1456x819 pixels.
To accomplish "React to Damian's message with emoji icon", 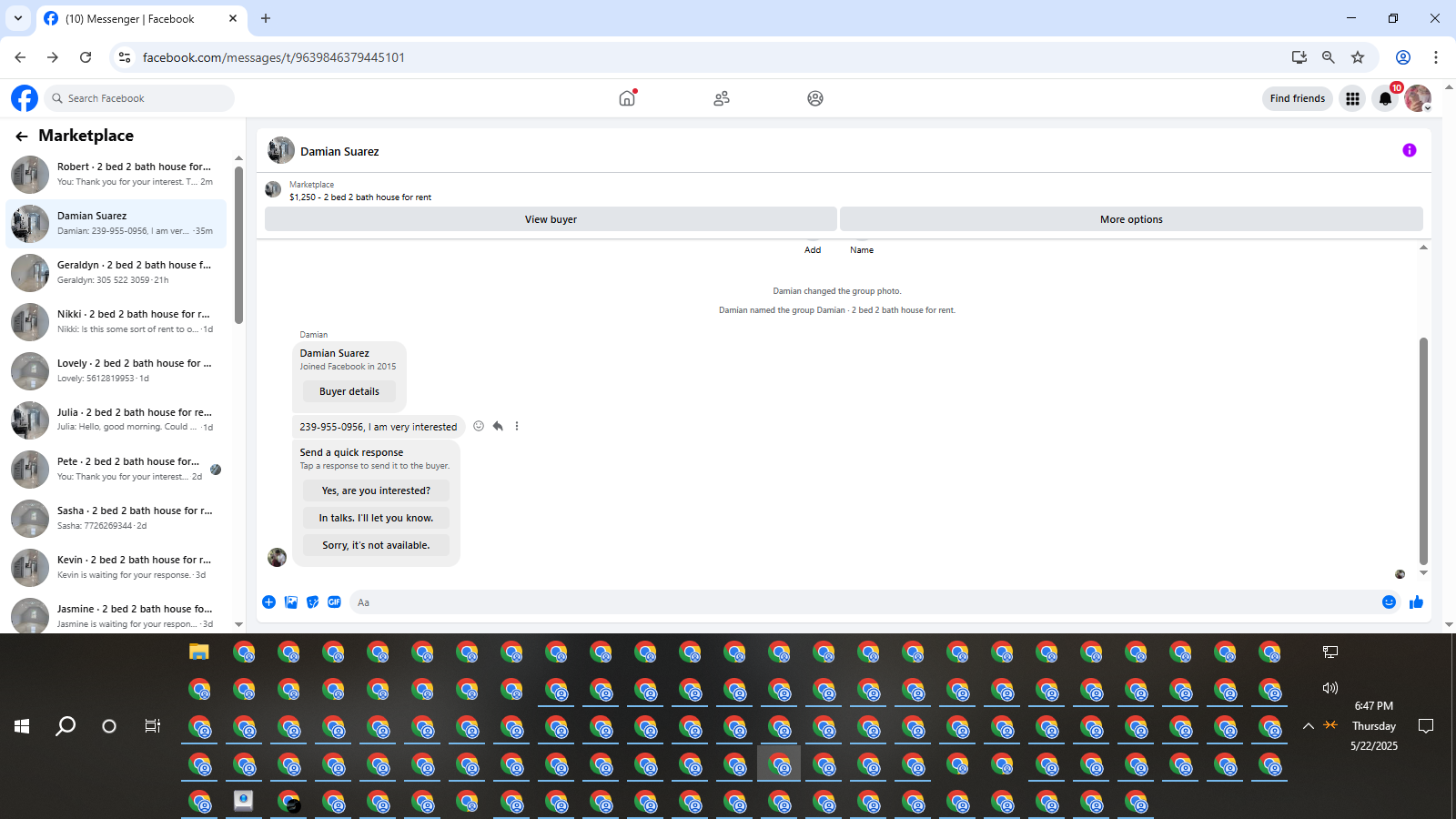I will click(x=479, y=426).
